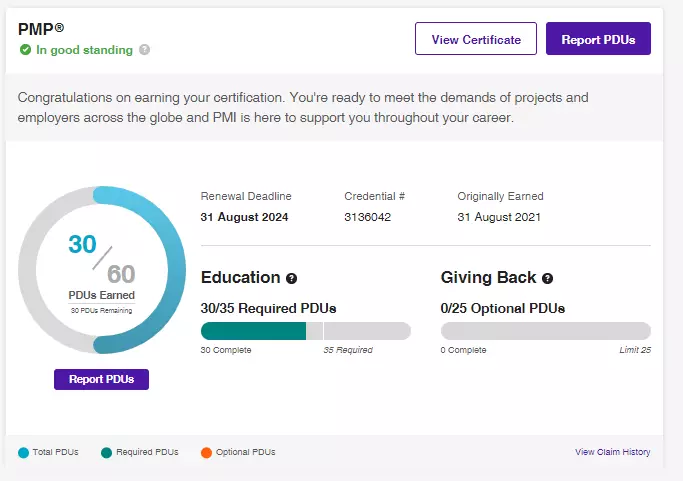Click the Giving Back progress bar
The width and height of the screenshot is (683, 481).
(545, 331)
